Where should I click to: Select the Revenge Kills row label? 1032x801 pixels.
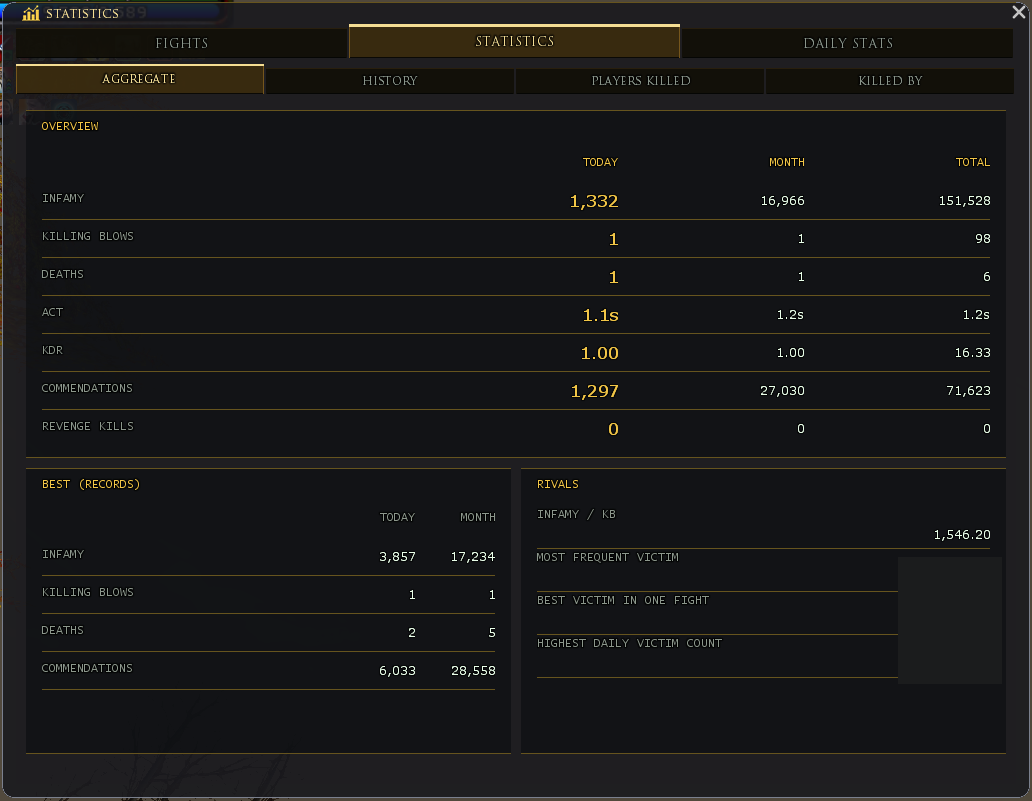(88, 426)
